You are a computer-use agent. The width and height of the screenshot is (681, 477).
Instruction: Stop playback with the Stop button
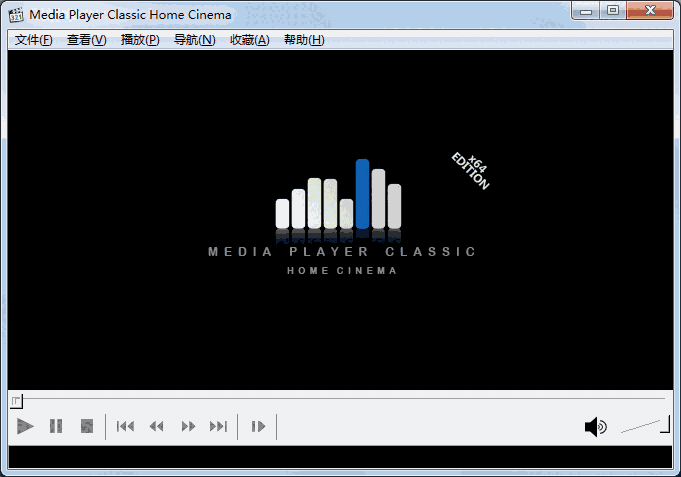[x=87, y=426]
